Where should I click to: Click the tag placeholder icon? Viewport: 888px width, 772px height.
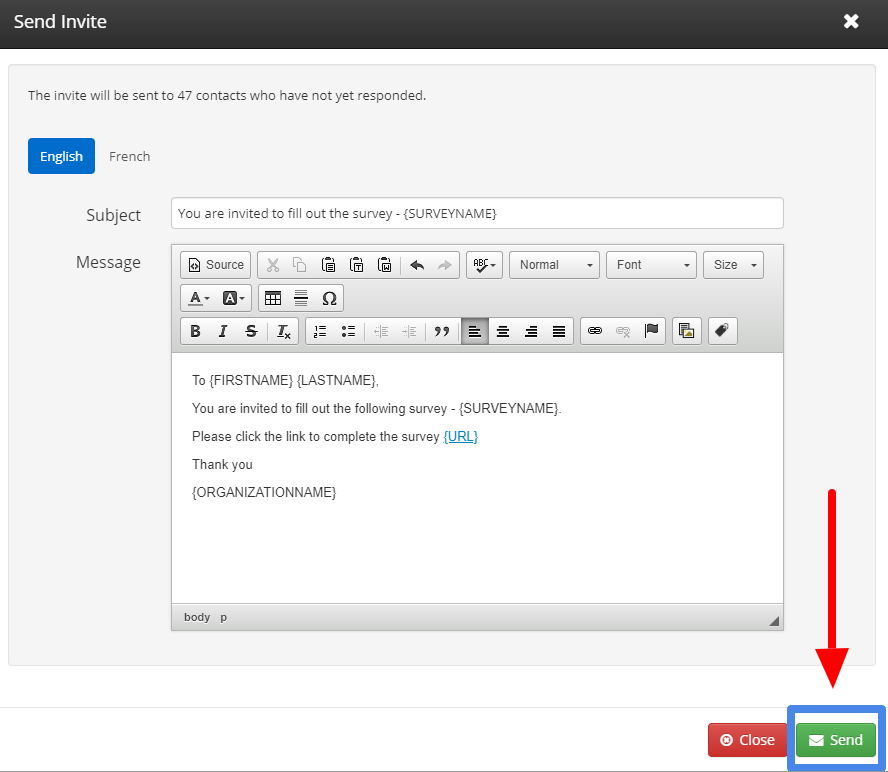[x=722, y=331]
